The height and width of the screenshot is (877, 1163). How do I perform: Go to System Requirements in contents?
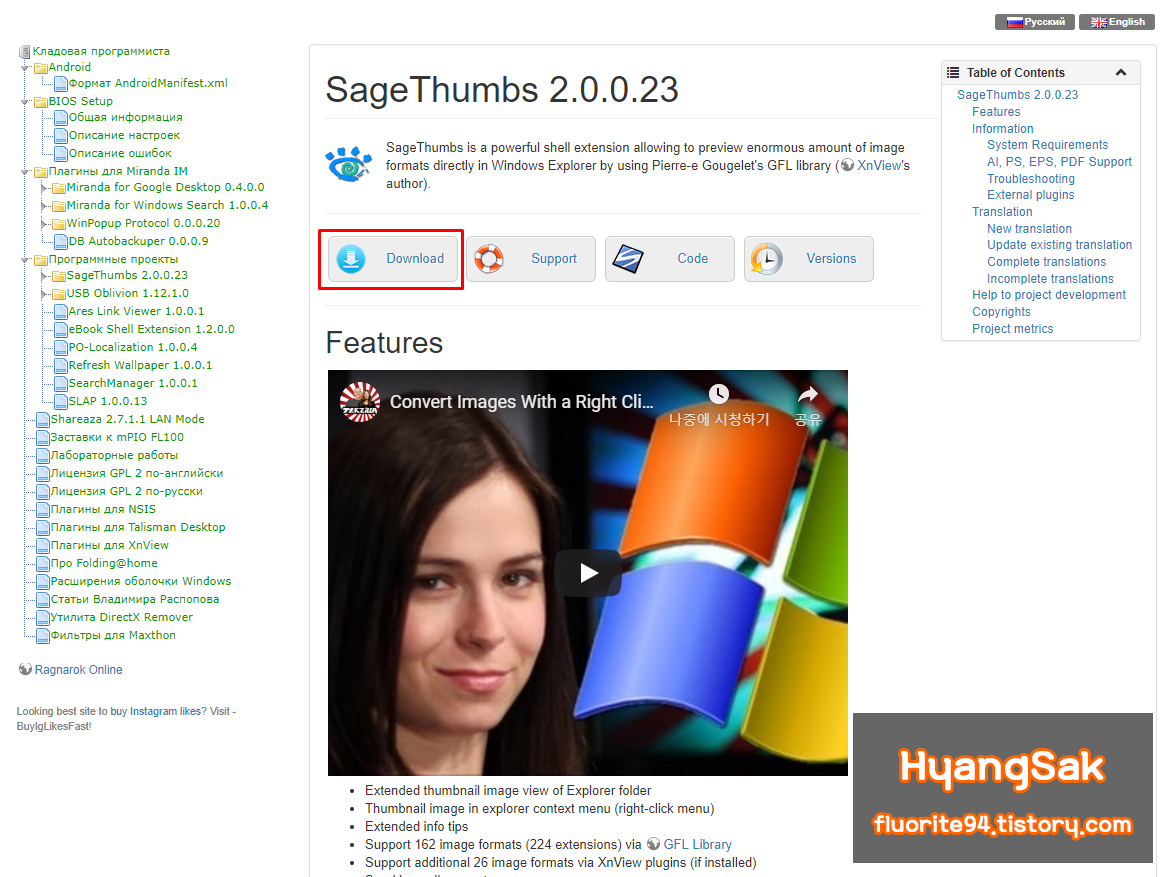click(1047, 145)
